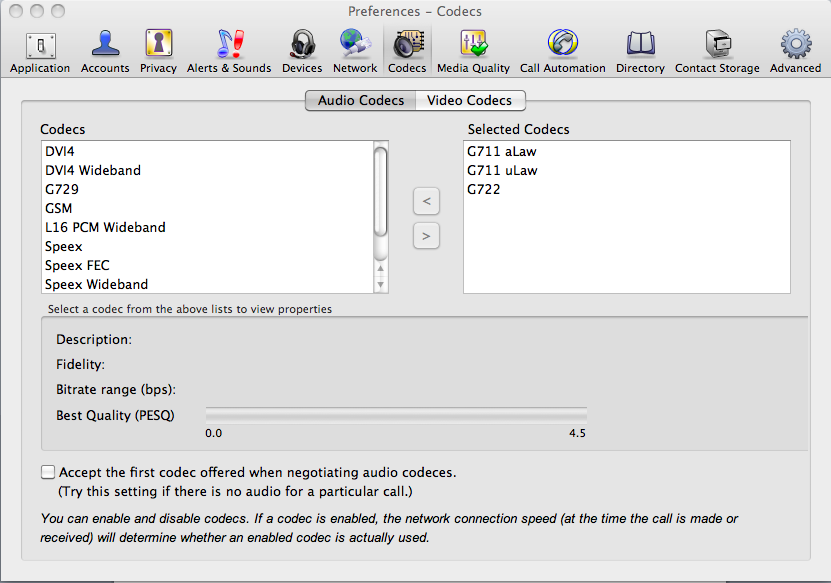The width and height of the screenshot is (831, 583).
Task: Open the Devices headset preferences
Action: (302, 52)
